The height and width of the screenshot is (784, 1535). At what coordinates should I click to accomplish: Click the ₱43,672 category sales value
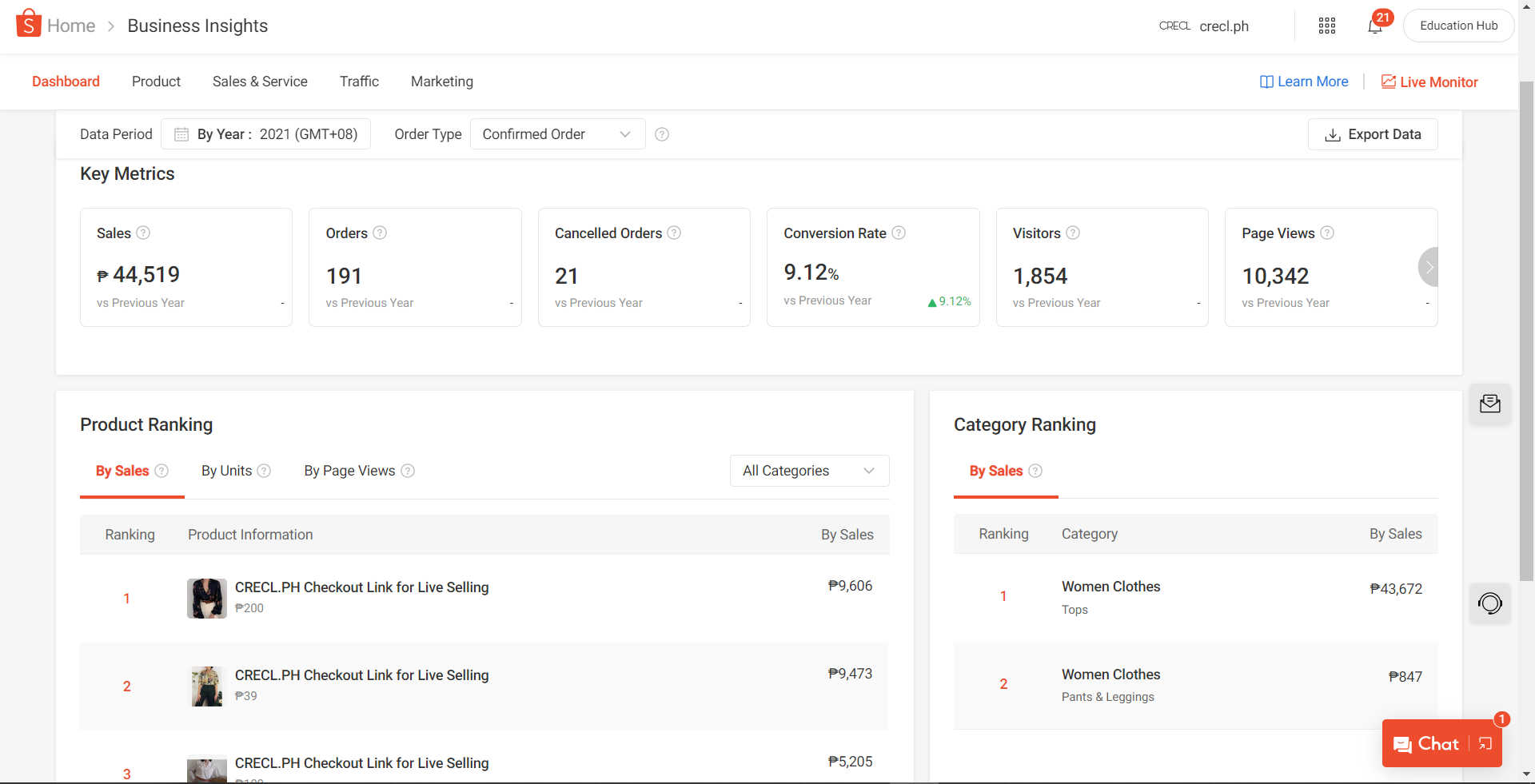pos(1396,589)
